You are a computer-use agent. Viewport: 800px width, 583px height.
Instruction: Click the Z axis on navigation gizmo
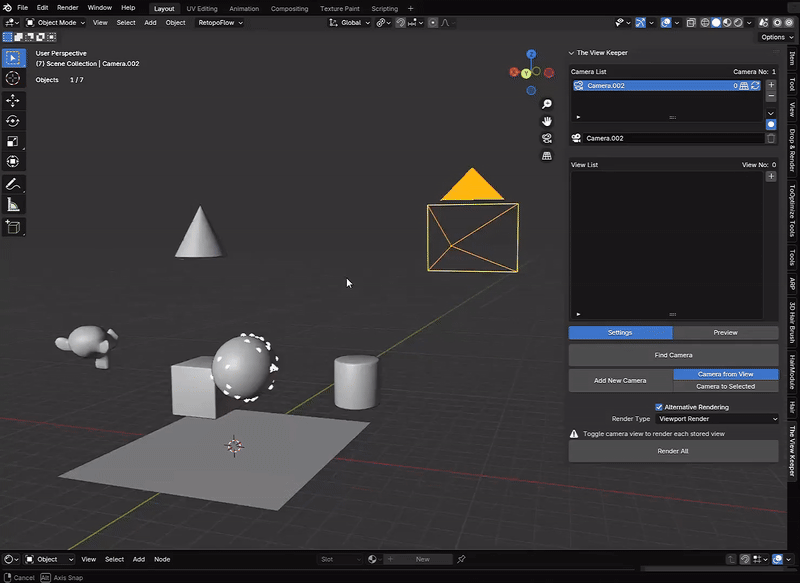coord(531,54)
